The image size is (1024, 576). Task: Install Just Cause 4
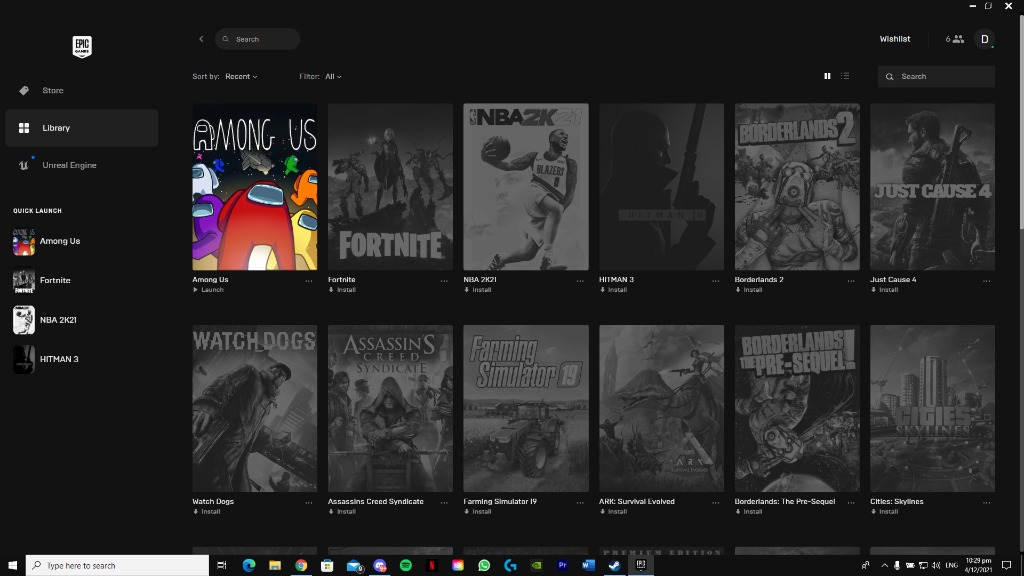884,290
